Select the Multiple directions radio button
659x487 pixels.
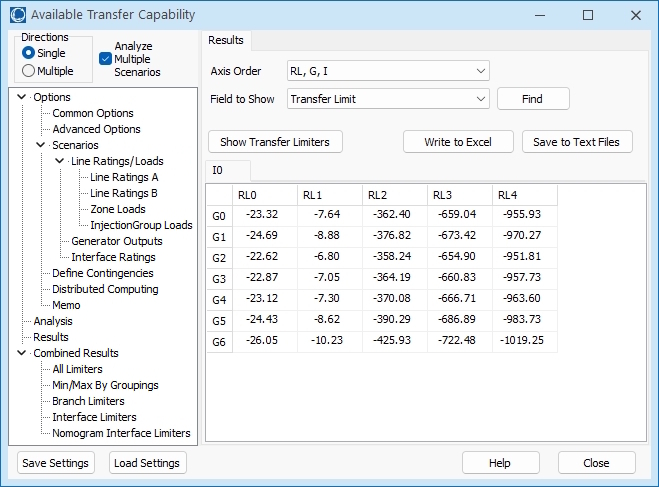tap(28, 71)
